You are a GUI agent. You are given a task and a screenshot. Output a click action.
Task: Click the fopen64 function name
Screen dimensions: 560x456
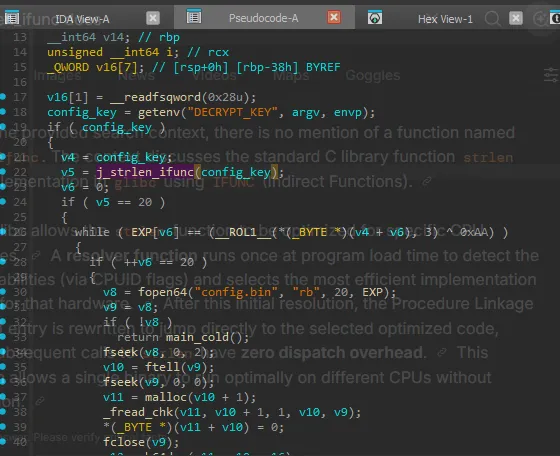(163, 292)
